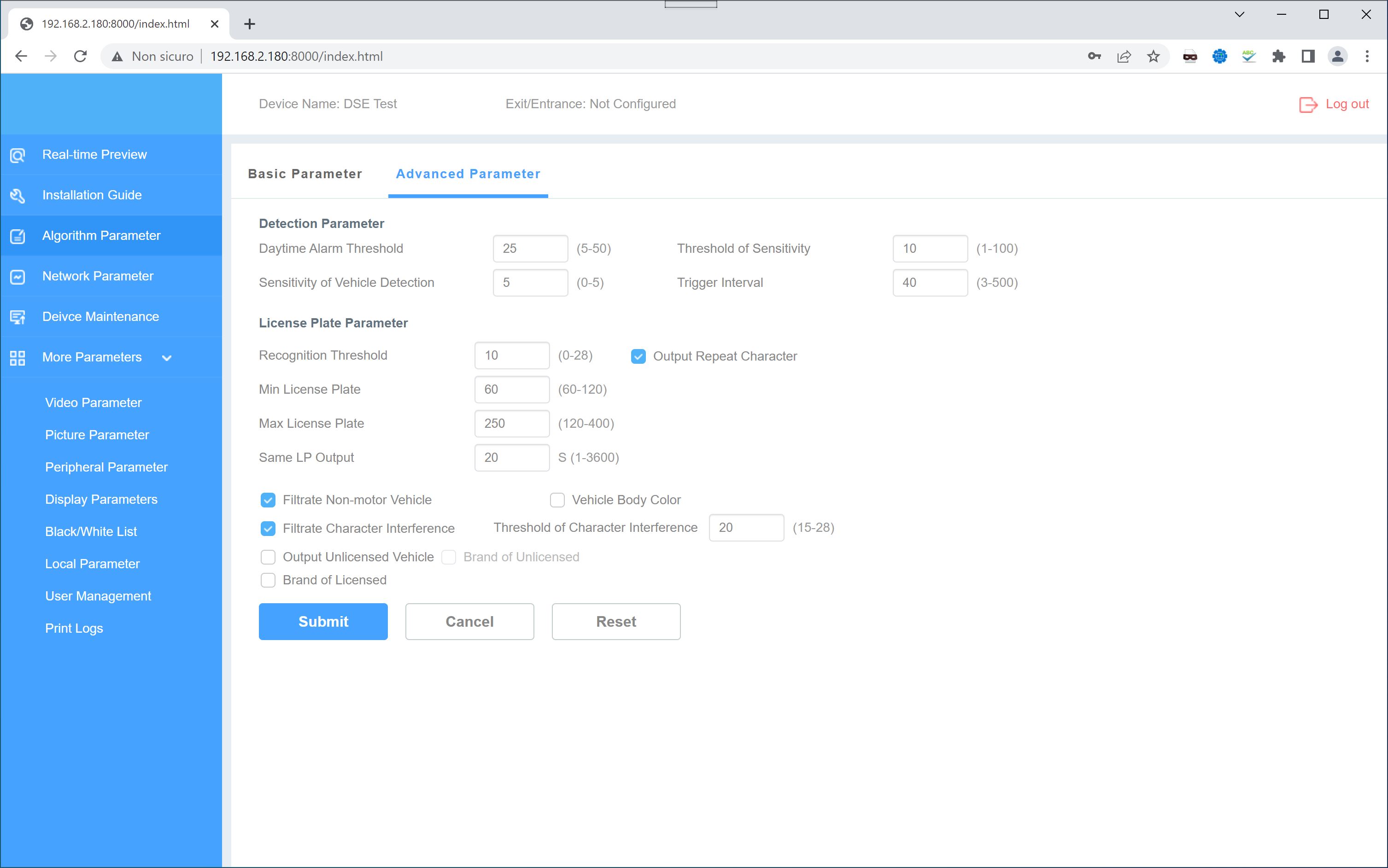Click the Network Parameter sidebar icon
Image resolution: width=1388 pixels, height=868 pixels.
coord(18,277)
